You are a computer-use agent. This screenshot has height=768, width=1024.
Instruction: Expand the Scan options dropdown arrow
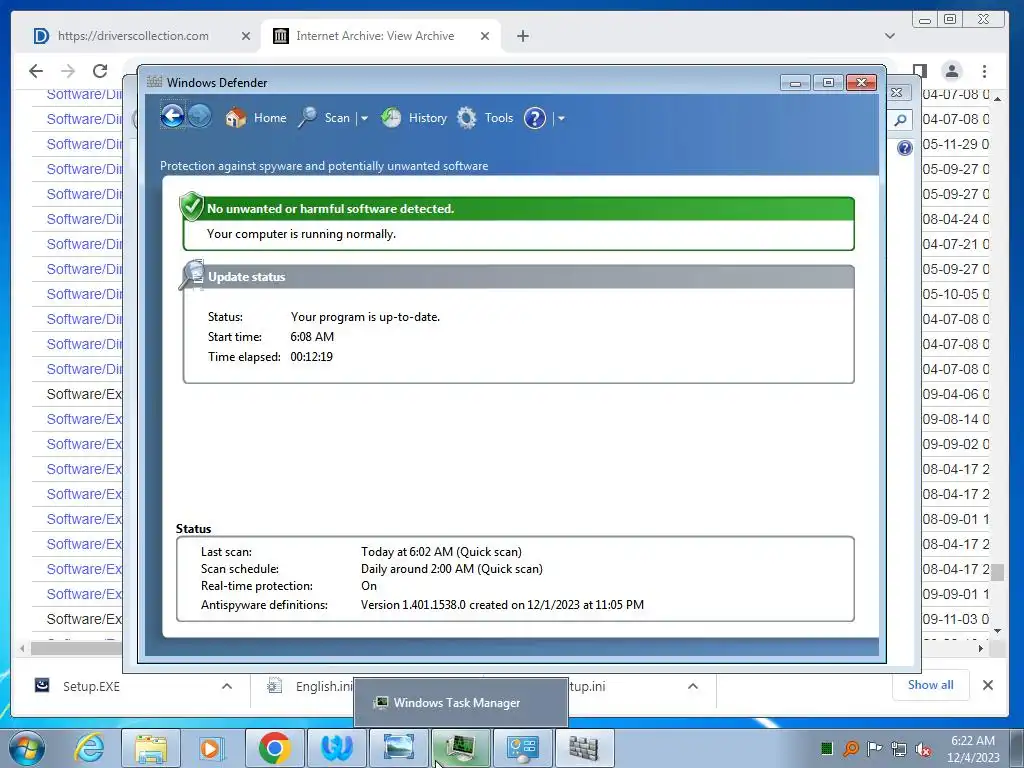pyautogui.click(x=364, y=118)
